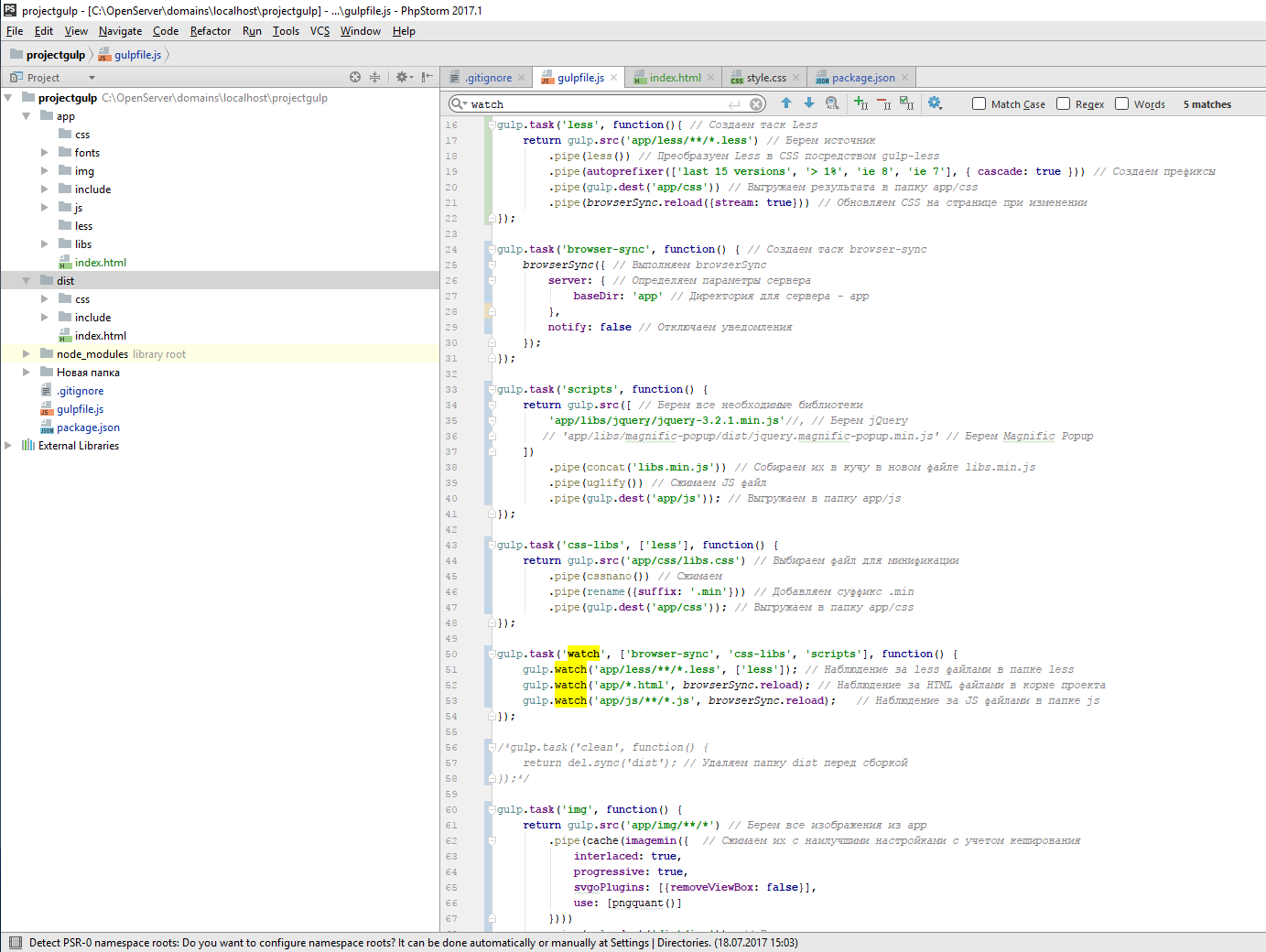Close the .gitignore tab

pyautogui.click(x=522, y=78)
